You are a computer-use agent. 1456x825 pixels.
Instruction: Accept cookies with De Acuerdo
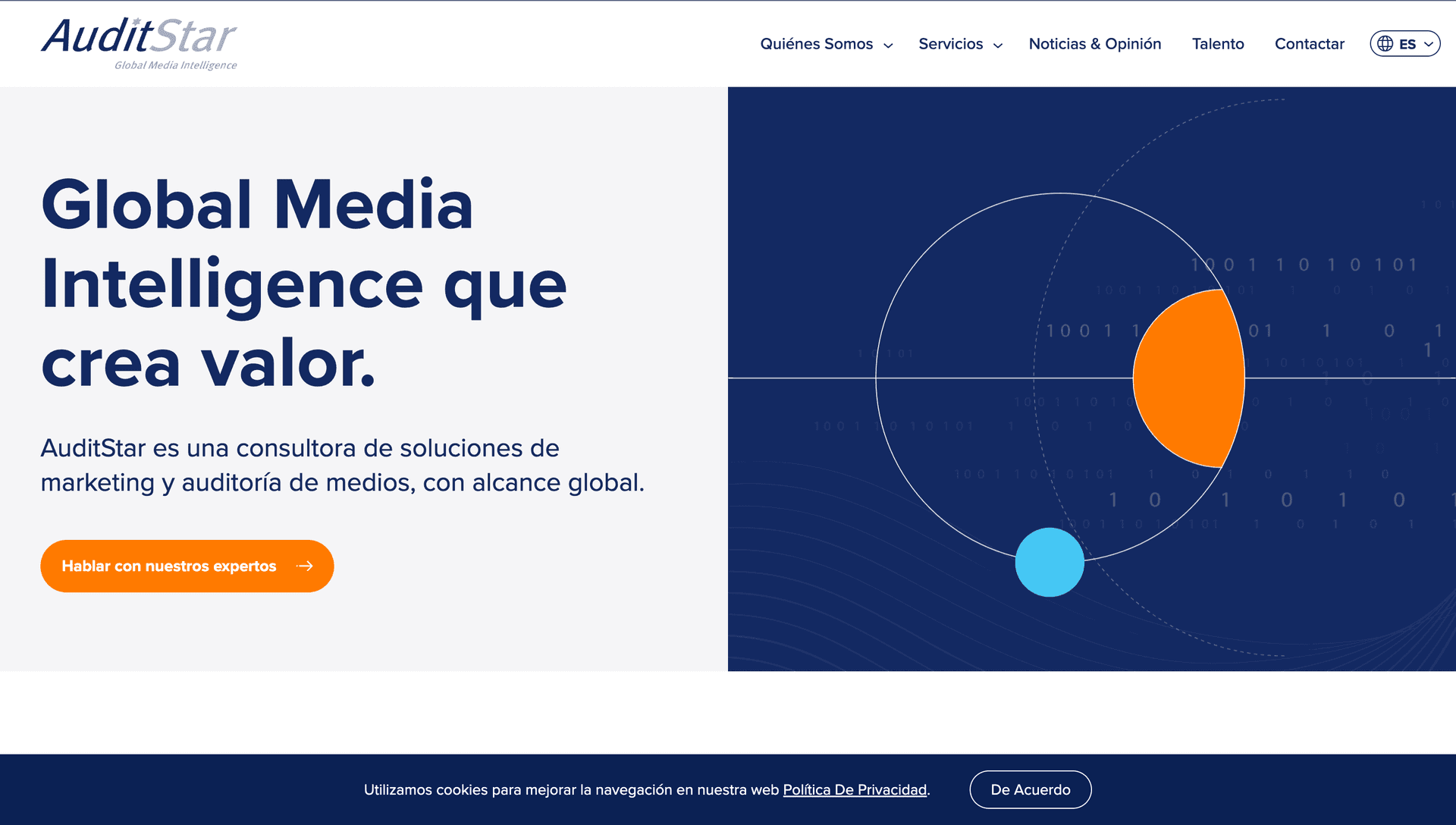(1031, 789)
